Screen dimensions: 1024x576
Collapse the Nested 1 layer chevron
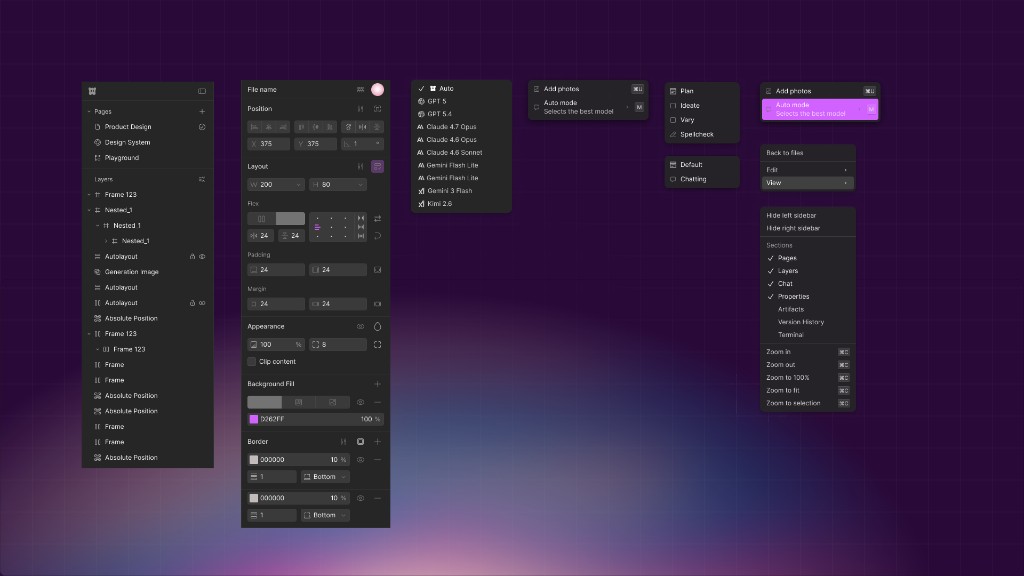(x=97, y=225)
